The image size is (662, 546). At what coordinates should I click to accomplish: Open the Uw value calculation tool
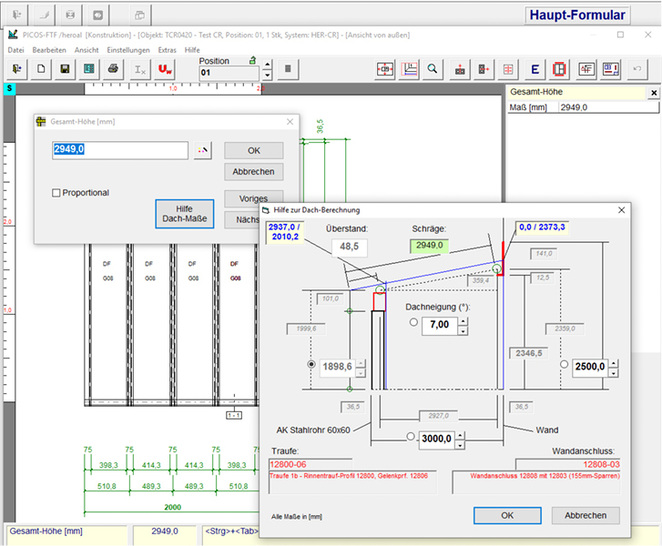tap(165, 69)
